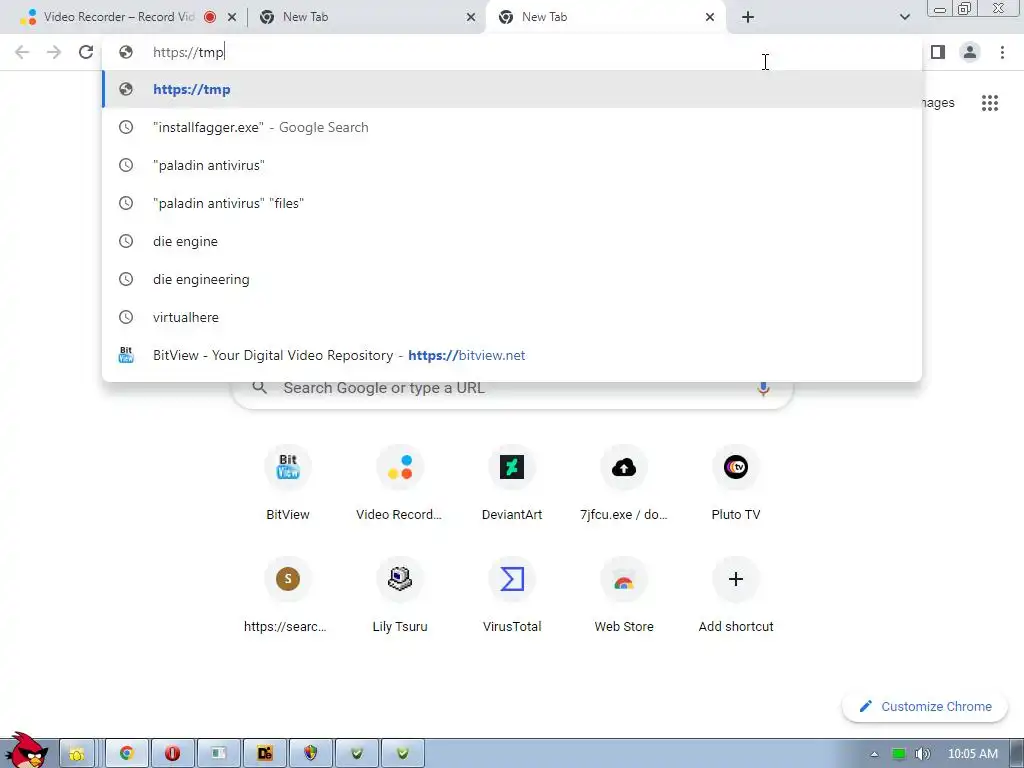
Task: Start voice search with the microphone icon
Action: [x=763, y=388]
